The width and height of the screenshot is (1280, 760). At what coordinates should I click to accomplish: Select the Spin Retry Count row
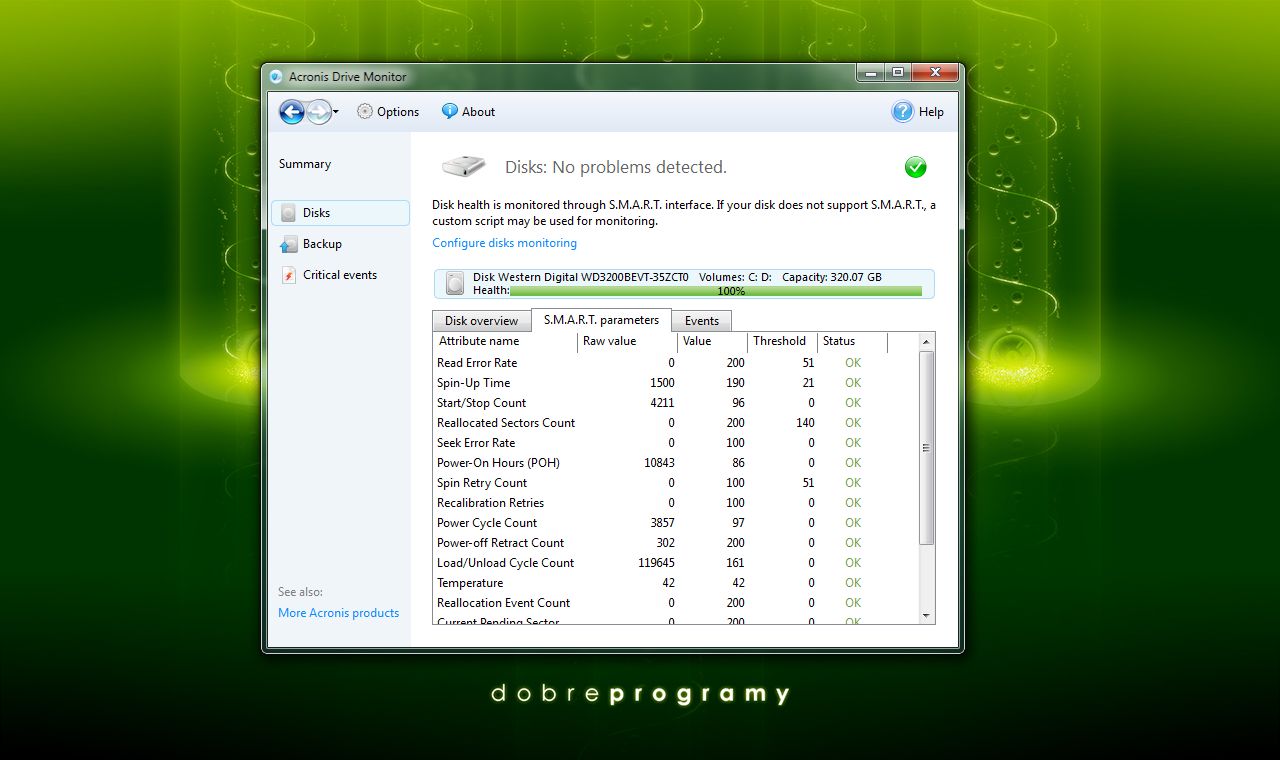[675, 483]
